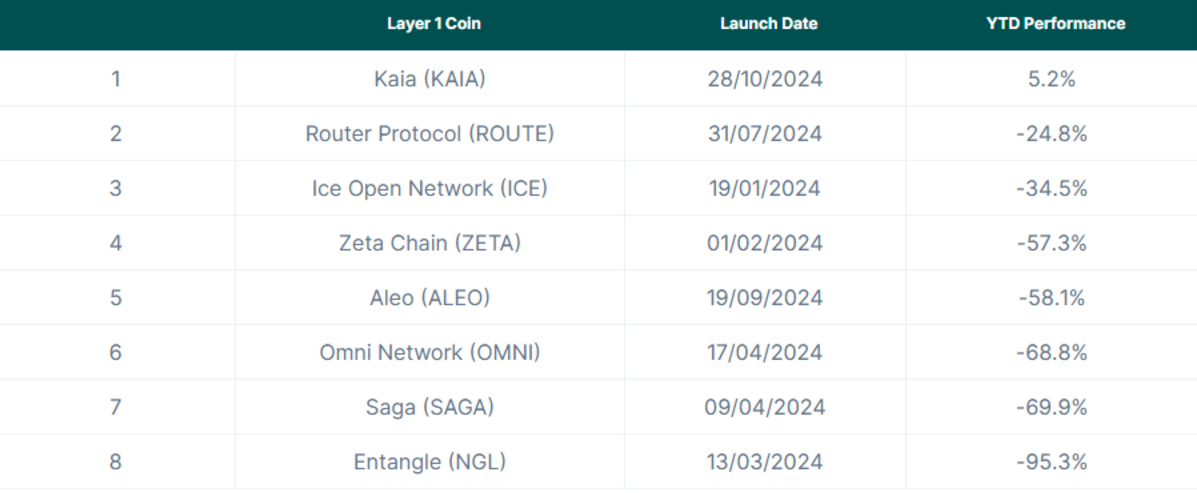Click the 19/09/2024 launch date
Screen dimensions: 1197x493
[765, 297]
